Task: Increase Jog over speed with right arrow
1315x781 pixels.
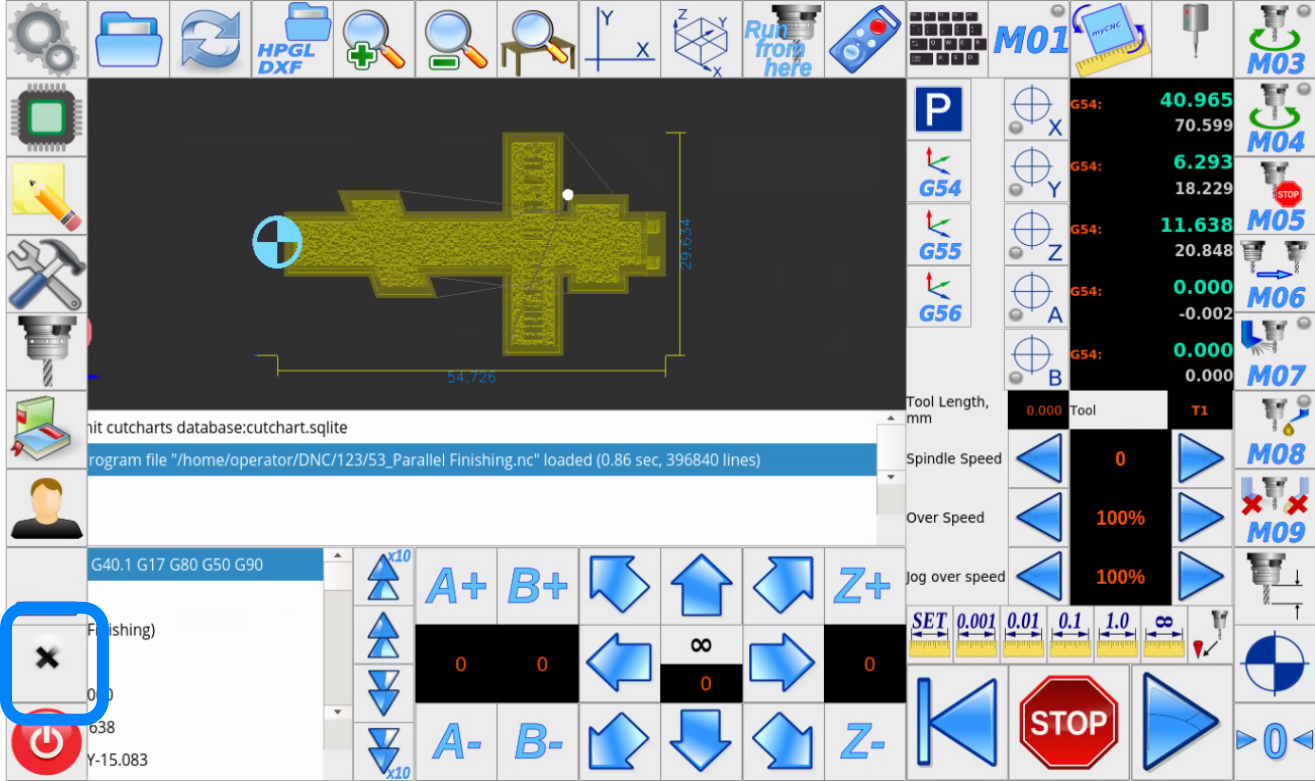Action: (1201, 577)
